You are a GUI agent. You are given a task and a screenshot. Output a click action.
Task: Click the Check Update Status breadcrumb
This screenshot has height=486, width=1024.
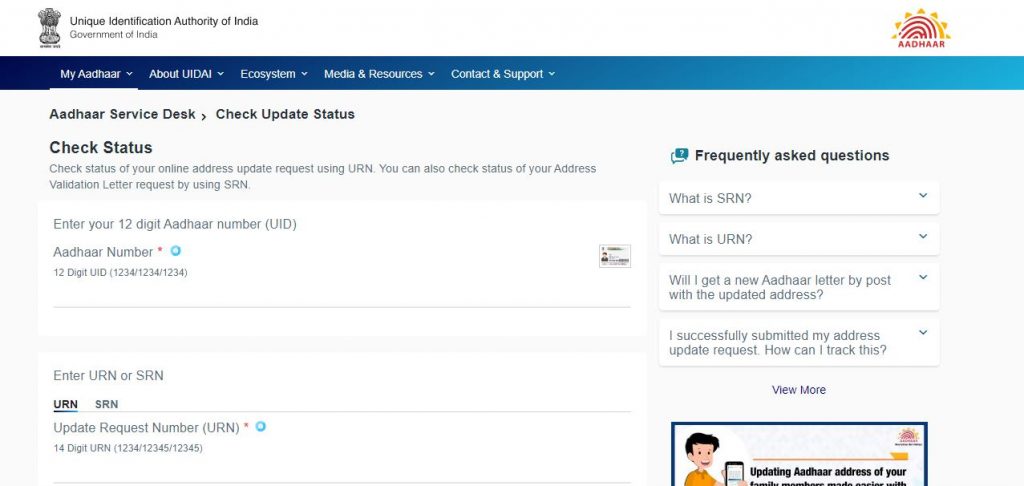point(285,114)
